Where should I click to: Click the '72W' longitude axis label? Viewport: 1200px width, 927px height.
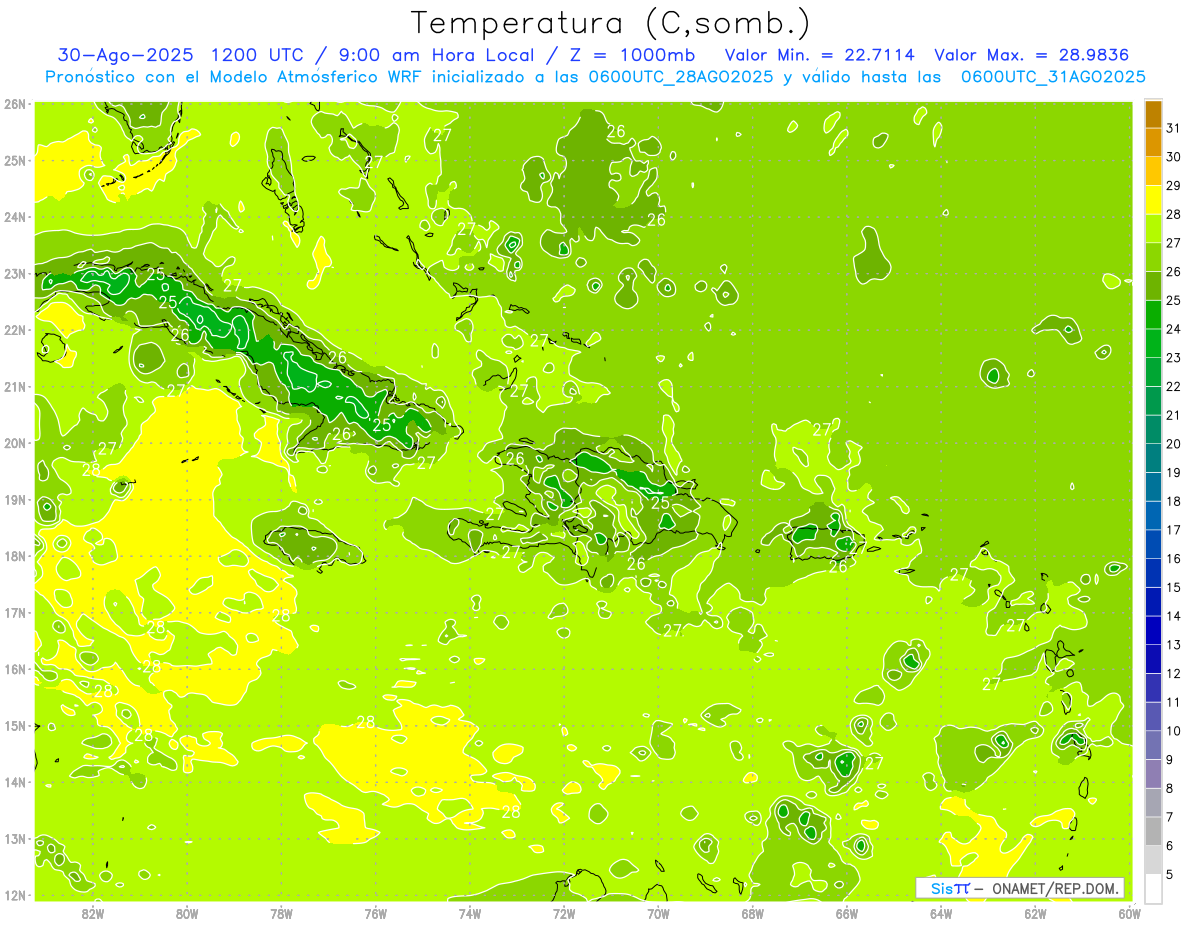point(564,913)
